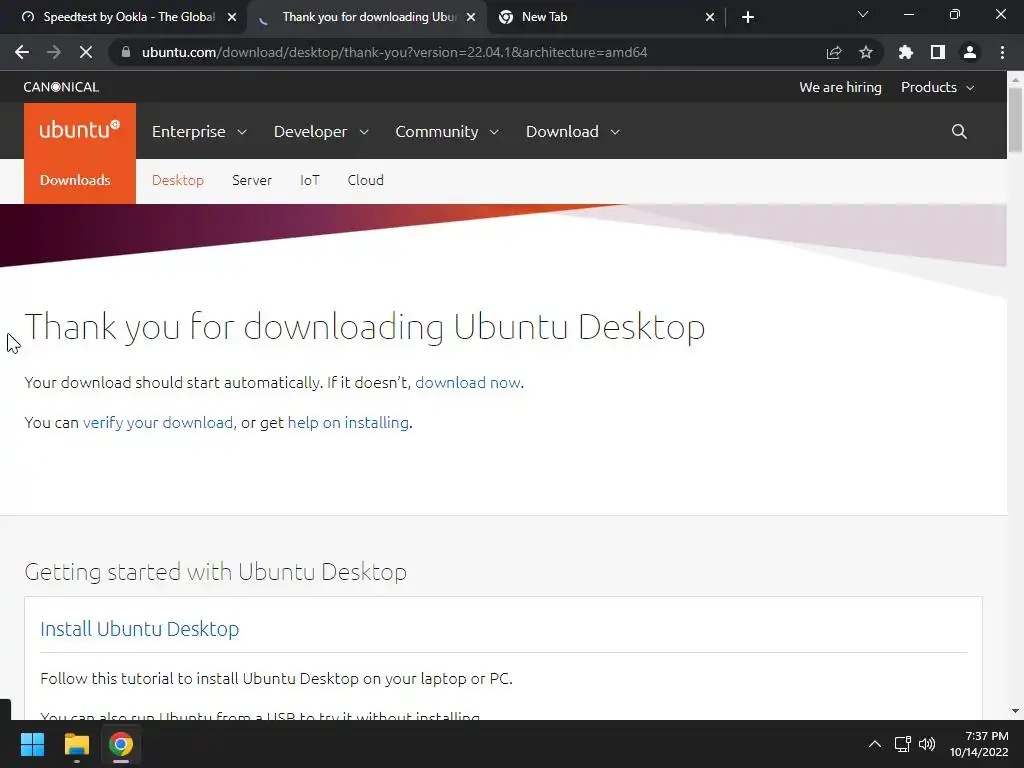The height and width of the screenshot is (768, 1024).
Task: Click the browser forward arrow
Action: (54, 52)
